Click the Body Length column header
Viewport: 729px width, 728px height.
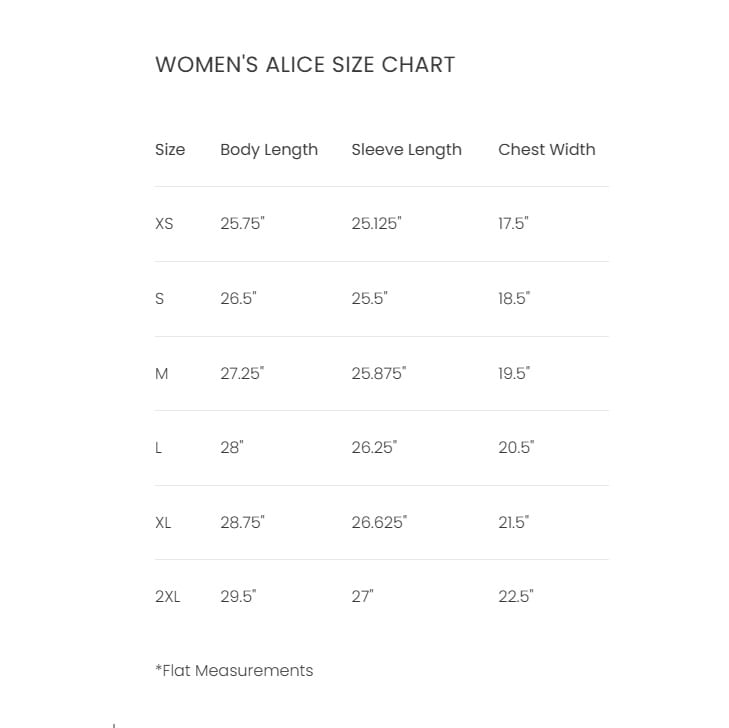269,150
